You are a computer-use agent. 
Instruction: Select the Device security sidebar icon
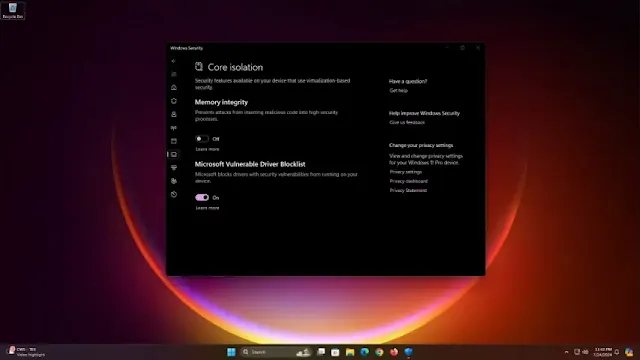pos(173,154)
